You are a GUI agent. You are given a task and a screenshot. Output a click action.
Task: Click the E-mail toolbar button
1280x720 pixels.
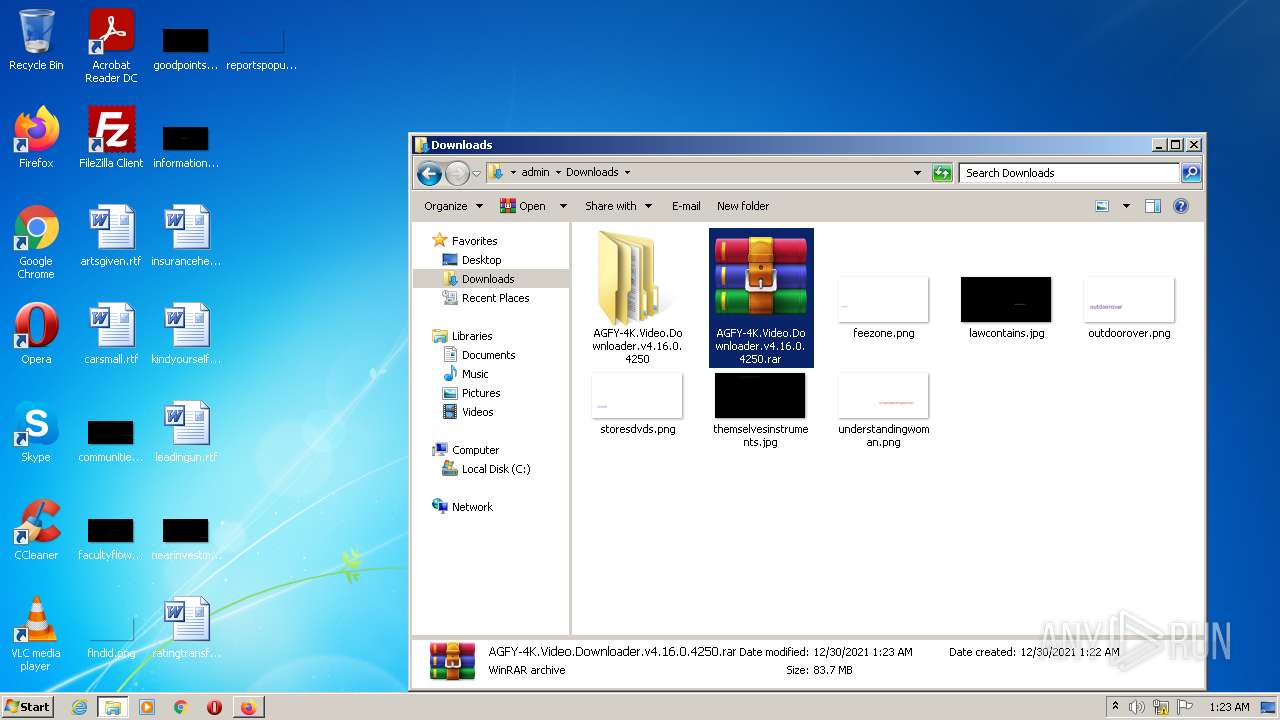pos(686,206)
